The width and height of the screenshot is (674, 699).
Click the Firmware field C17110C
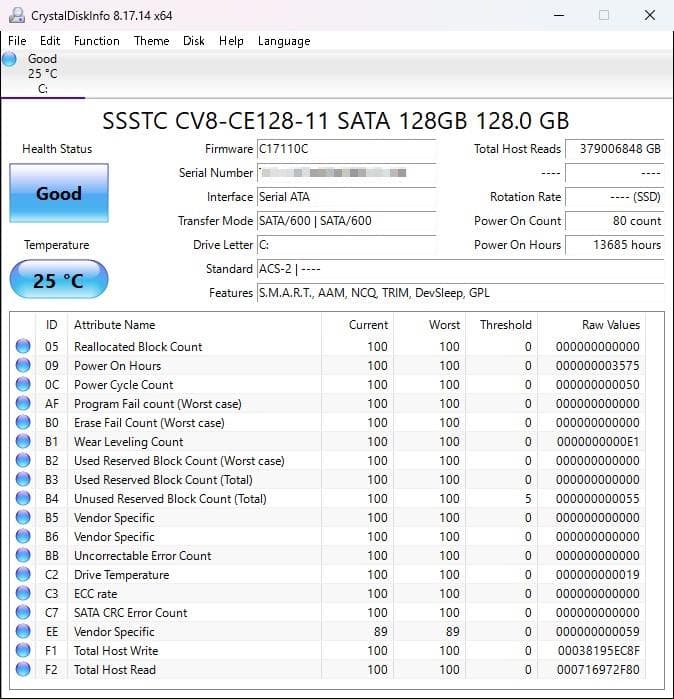(x=346, y=149)
